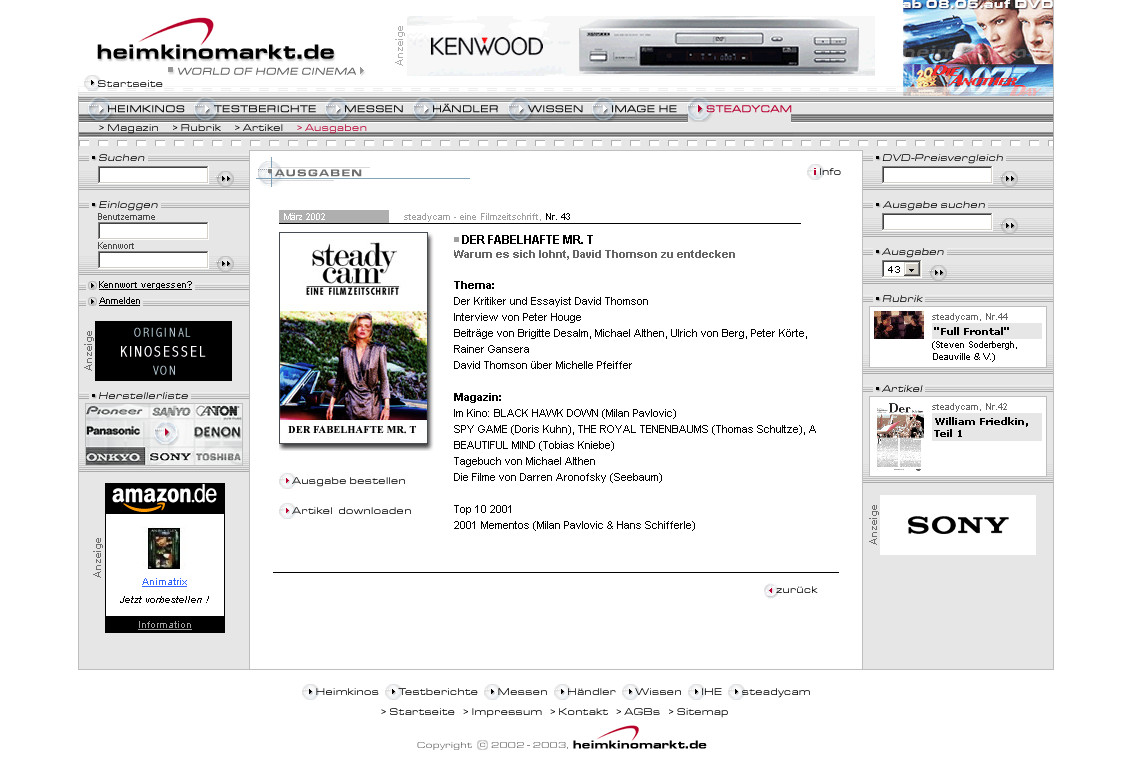Open the Toshiba manufacturer logo
Screen dimensions: 1132x763
[218, 457]
